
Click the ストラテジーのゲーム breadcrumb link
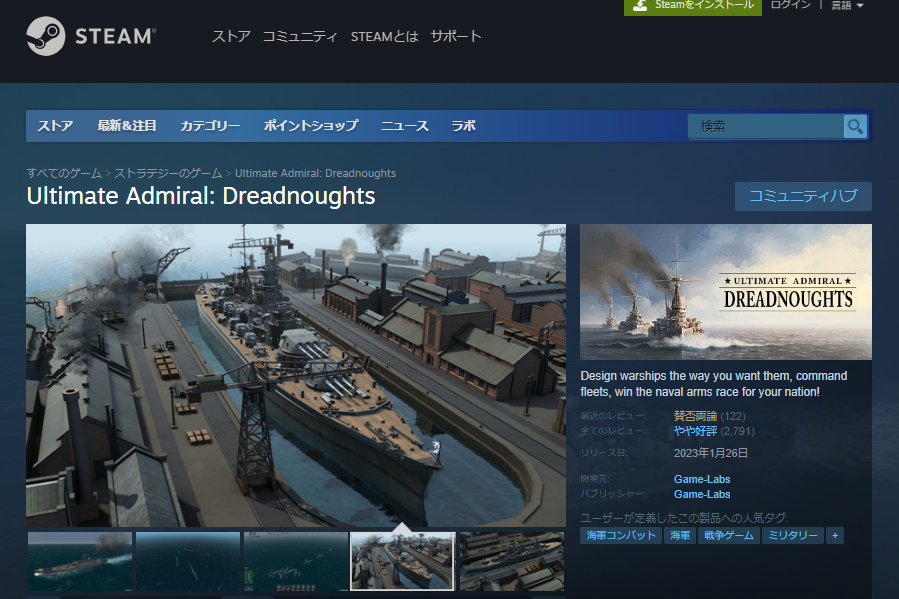pyautogui.click(x=168, y=174)
